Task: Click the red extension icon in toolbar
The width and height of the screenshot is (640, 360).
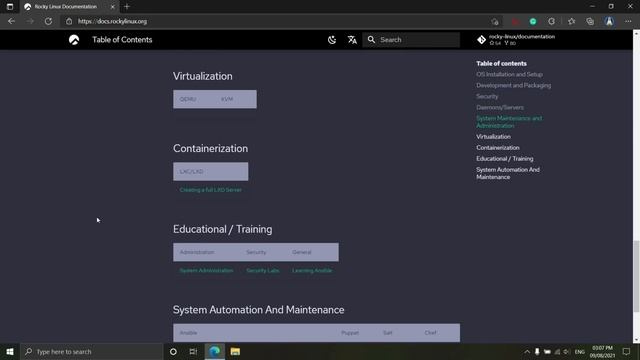Action: pos(516,21)
